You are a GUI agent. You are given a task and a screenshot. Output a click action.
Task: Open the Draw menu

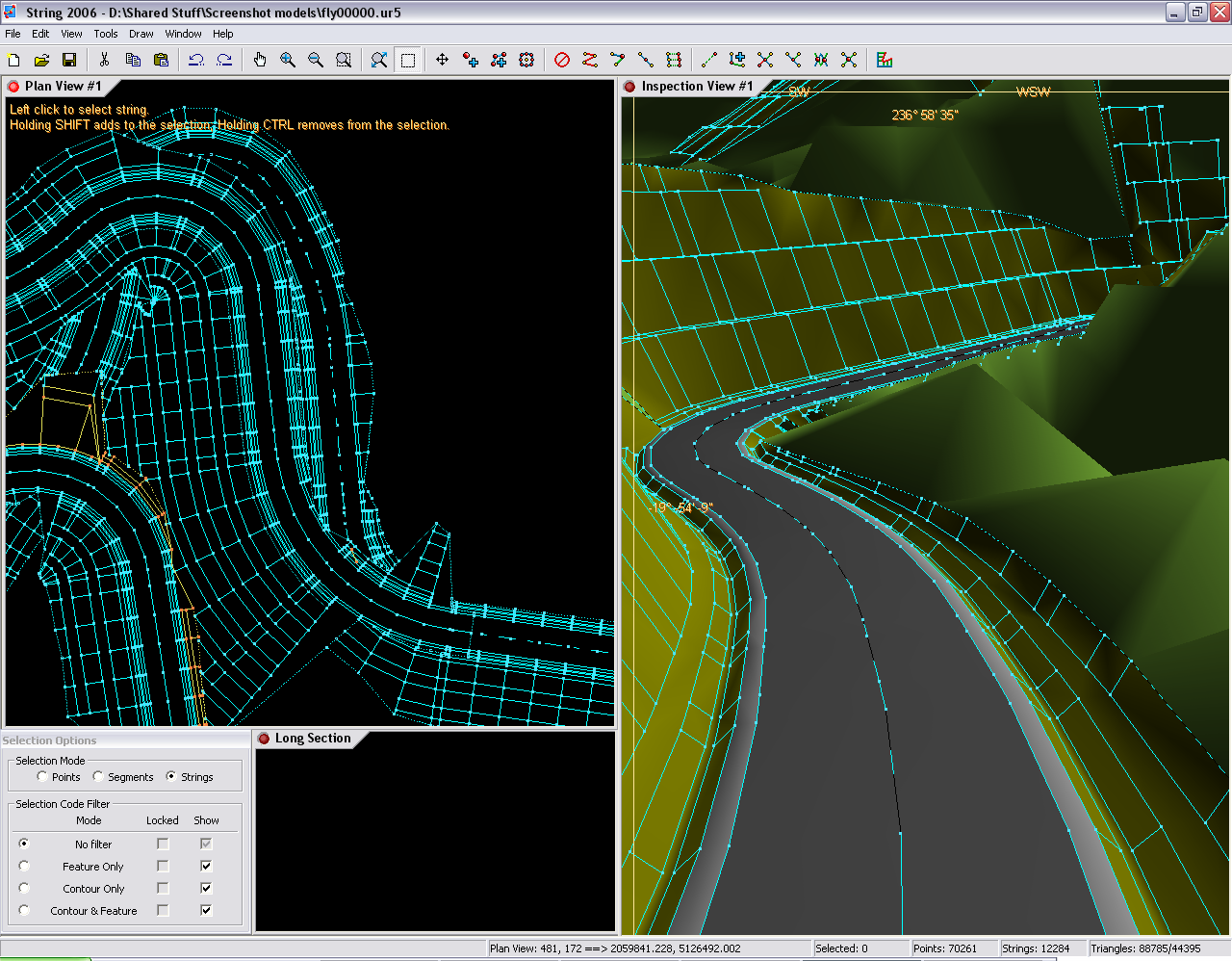pos(141,34)
